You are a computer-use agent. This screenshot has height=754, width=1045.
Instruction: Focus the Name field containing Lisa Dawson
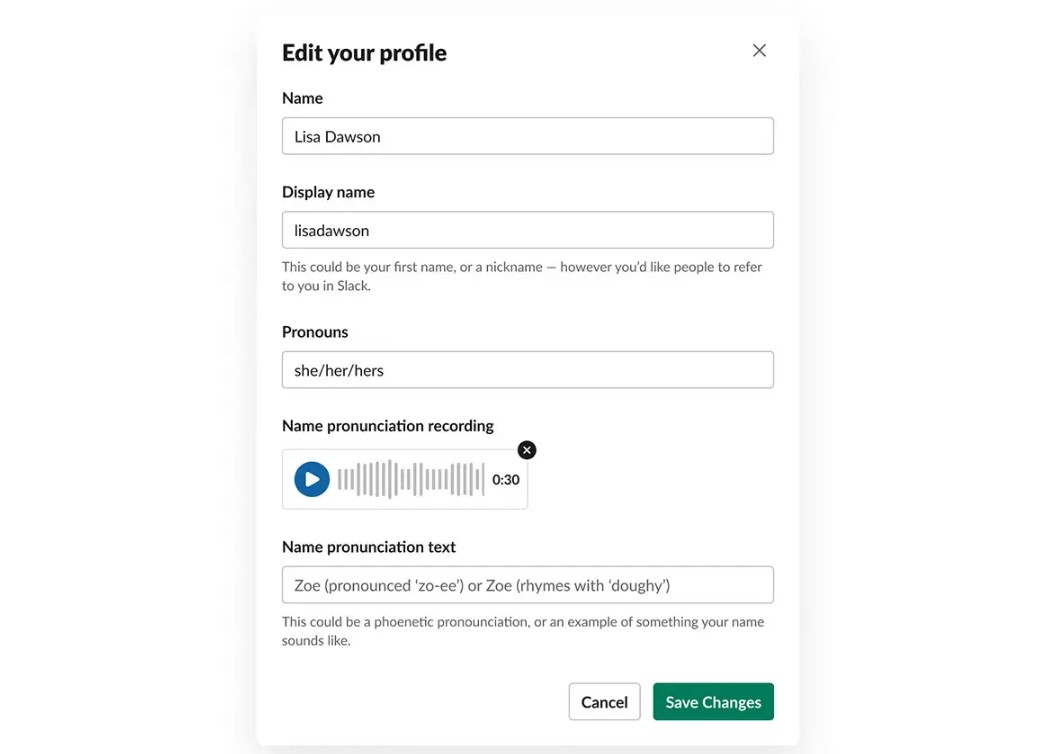click(x=528, y=136)
